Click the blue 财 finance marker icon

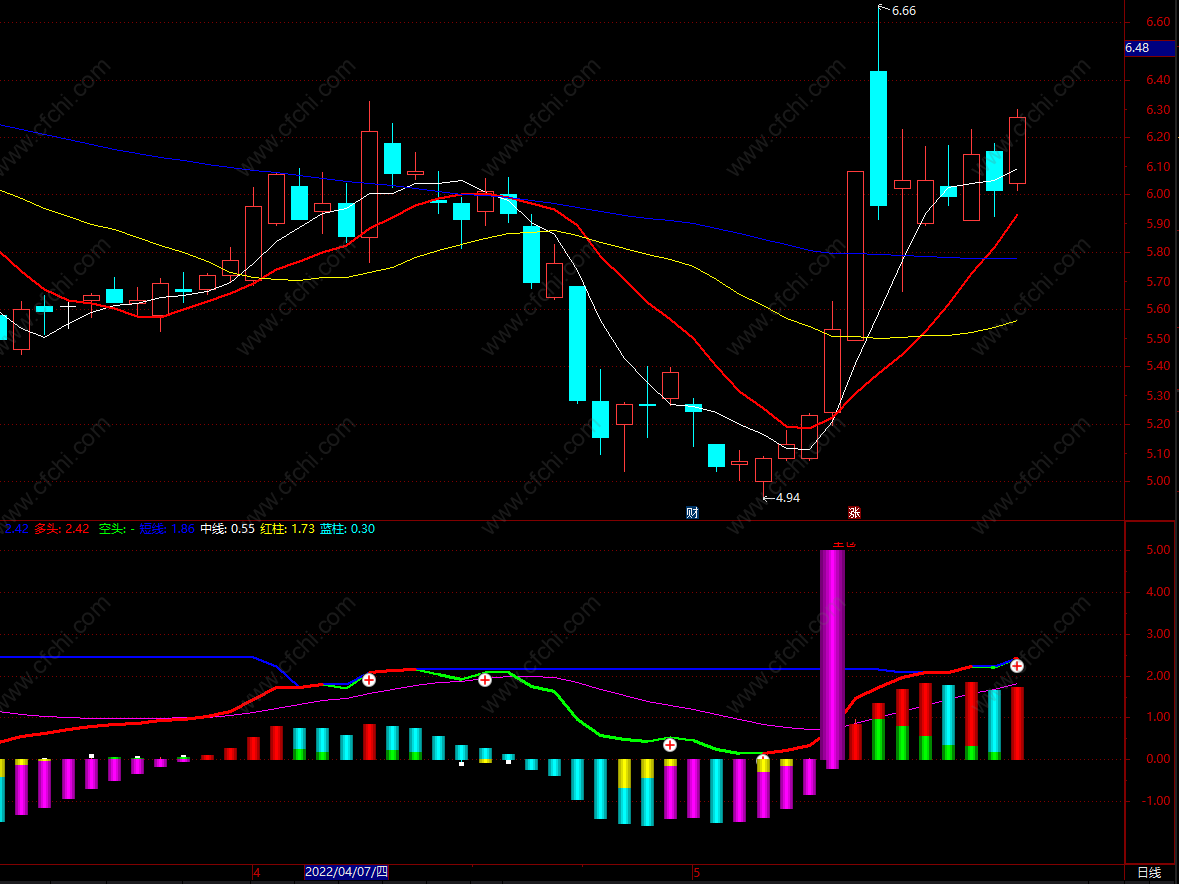point(693,513)
